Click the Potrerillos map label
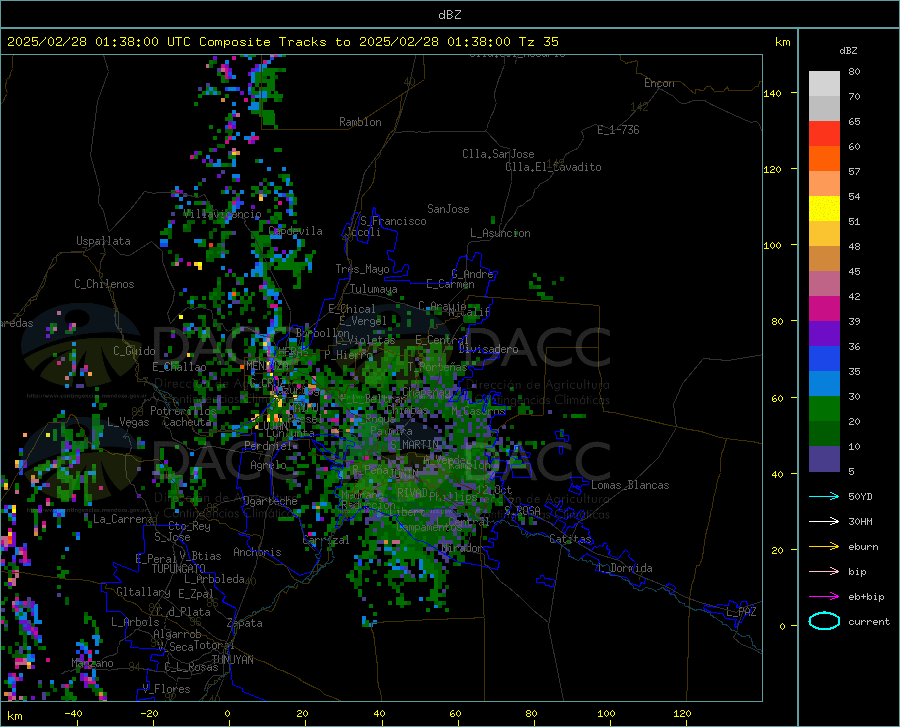The height and width of the screenshot is (727, 900). (x=183, y=411)
